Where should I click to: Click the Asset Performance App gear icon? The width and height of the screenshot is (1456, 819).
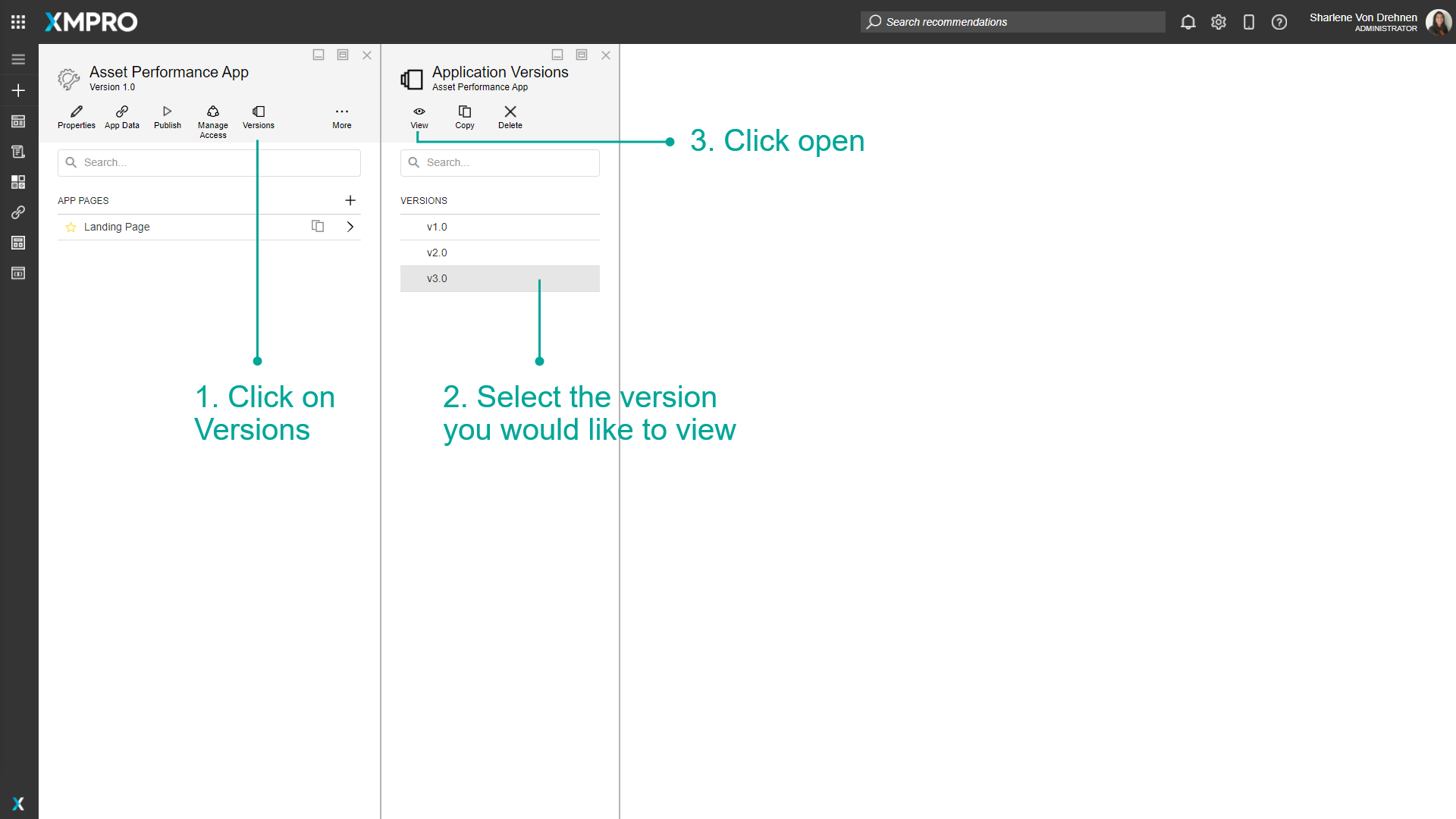click(x=69, y=79)
